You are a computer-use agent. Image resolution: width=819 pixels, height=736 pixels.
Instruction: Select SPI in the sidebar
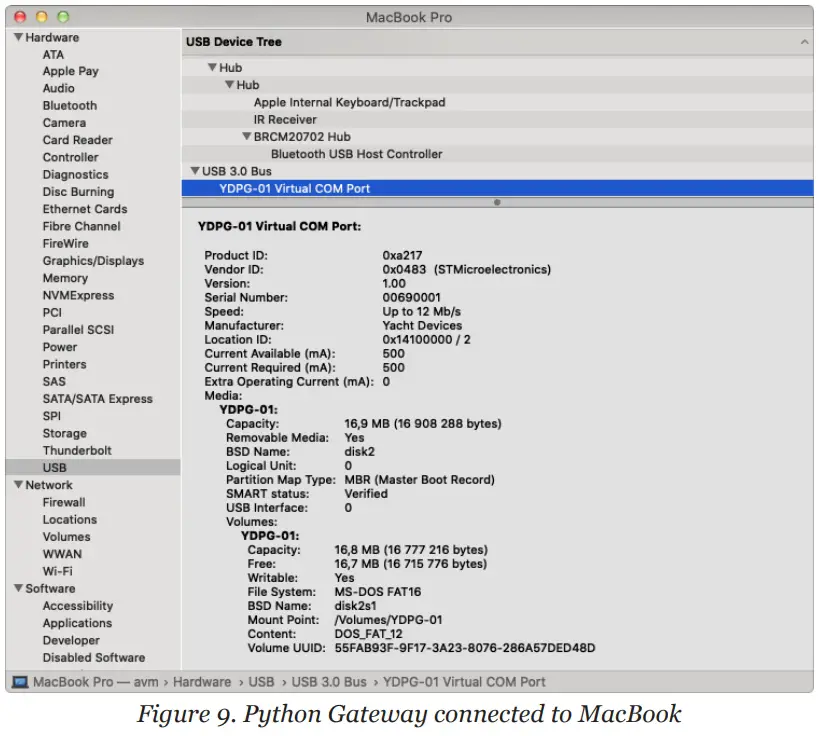point(52,416)
